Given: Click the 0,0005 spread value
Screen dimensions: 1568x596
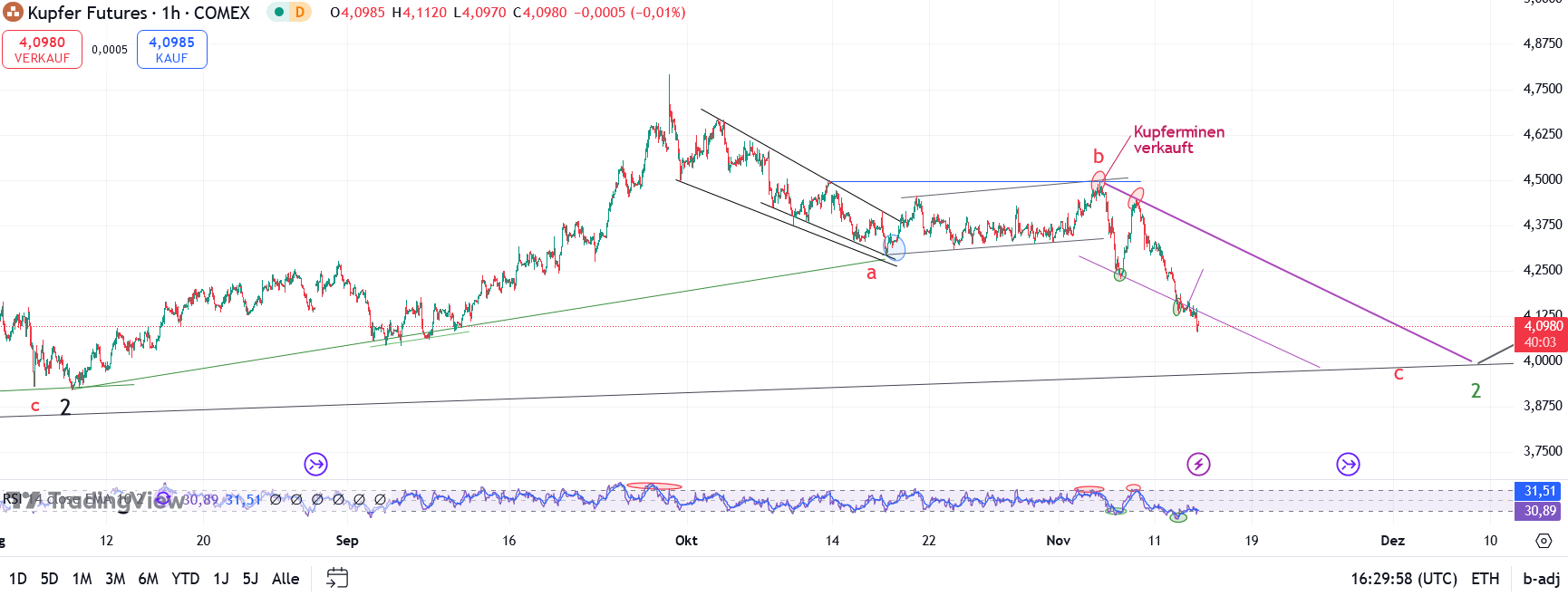Looking at the screenshot, I should point(110,50).
